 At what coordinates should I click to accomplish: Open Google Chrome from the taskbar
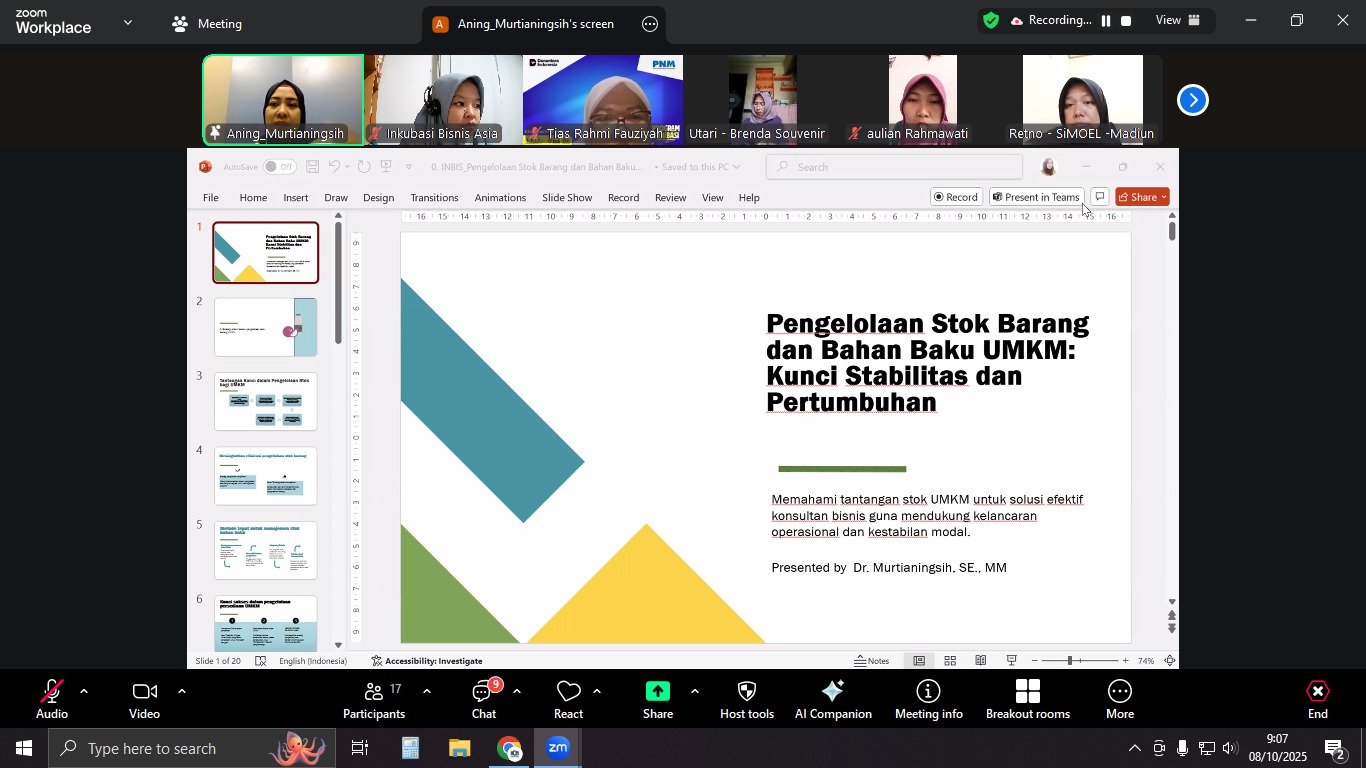[x=510, y=749]
